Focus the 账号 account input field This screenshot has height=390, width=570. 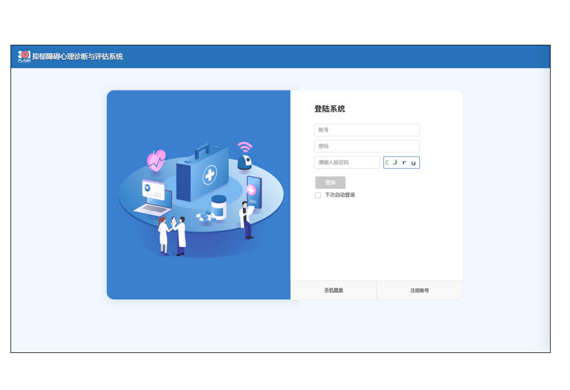tap(367, 130)
